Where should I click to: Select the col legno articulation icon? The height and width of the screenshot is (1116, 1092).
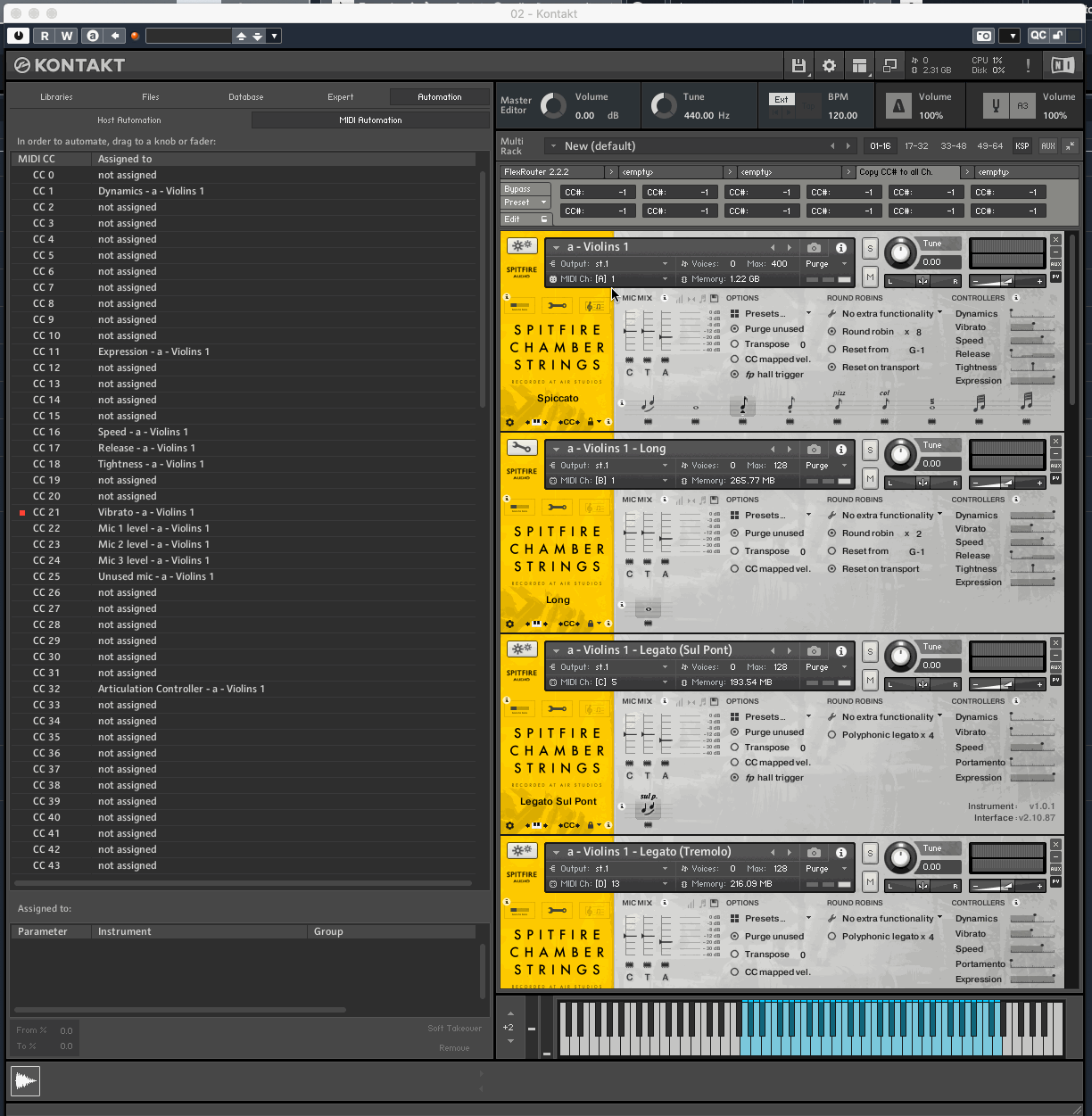pos(885,401)
